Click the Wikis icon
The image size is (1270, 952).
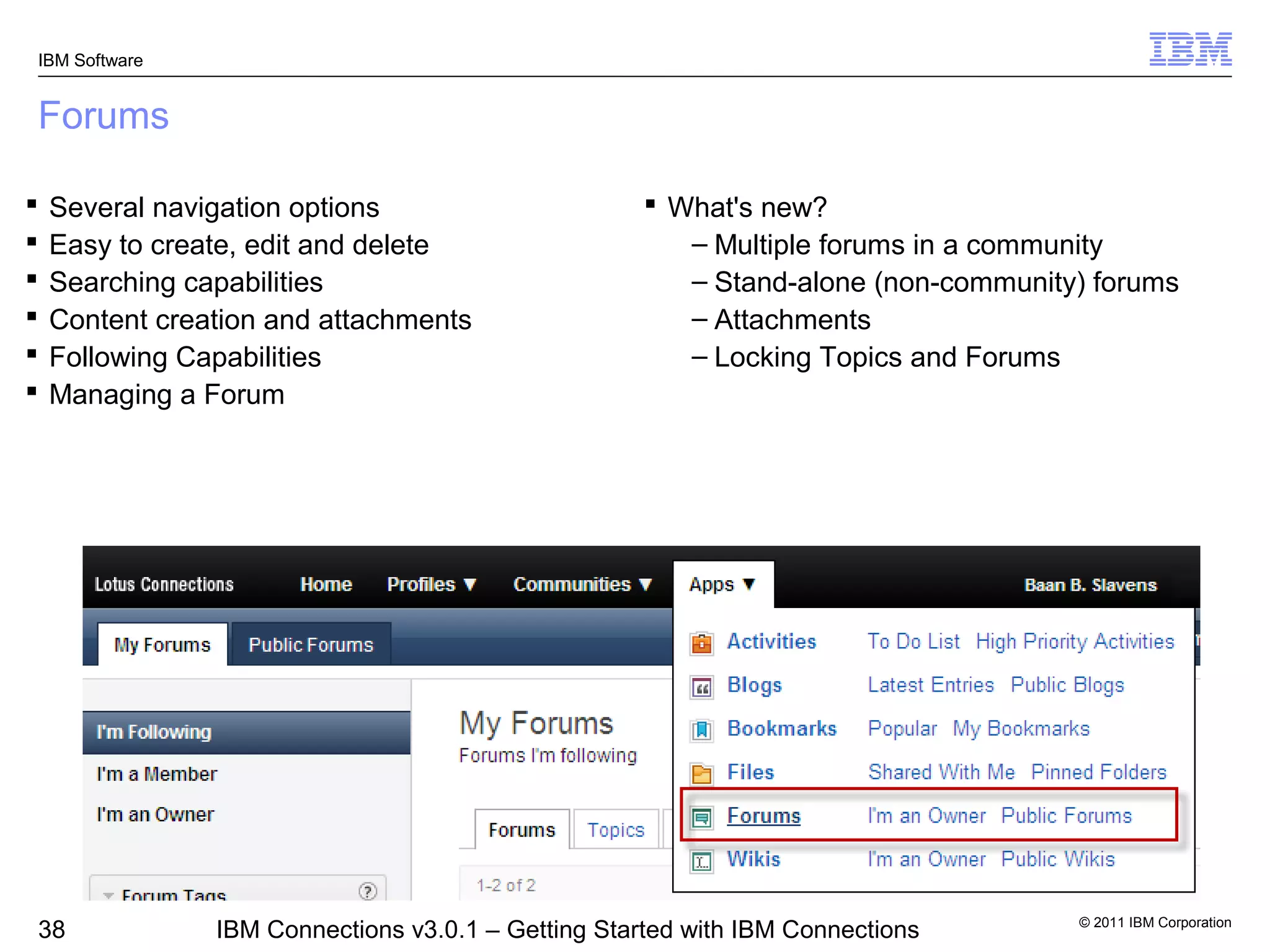point(701,861)
